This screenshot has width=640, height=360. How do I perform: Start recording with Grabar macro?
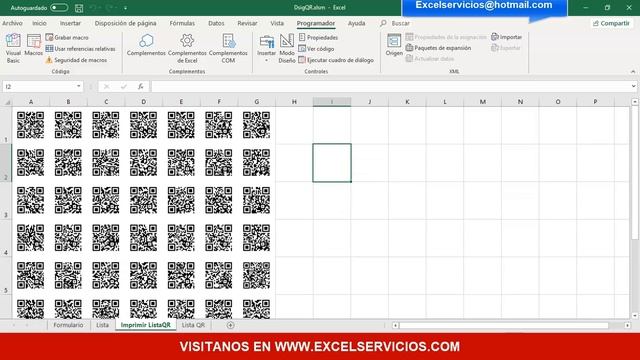click(x=67, y=38)
